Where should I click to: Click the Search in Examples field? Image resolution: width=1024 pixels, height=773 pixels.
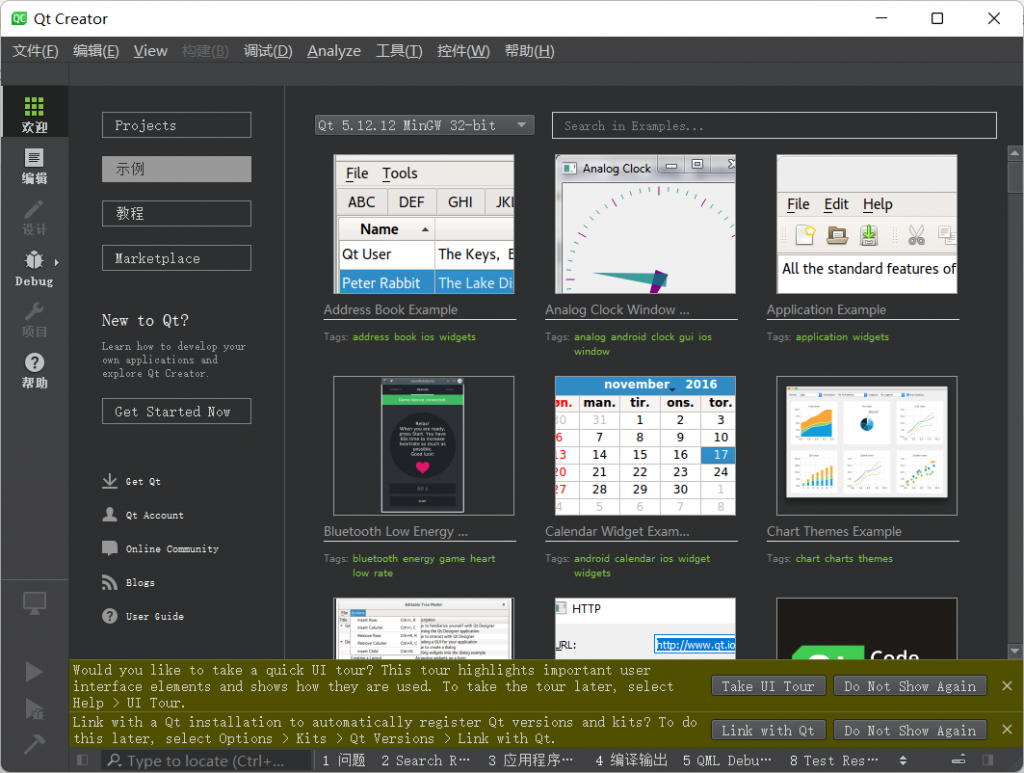[774, 125]
